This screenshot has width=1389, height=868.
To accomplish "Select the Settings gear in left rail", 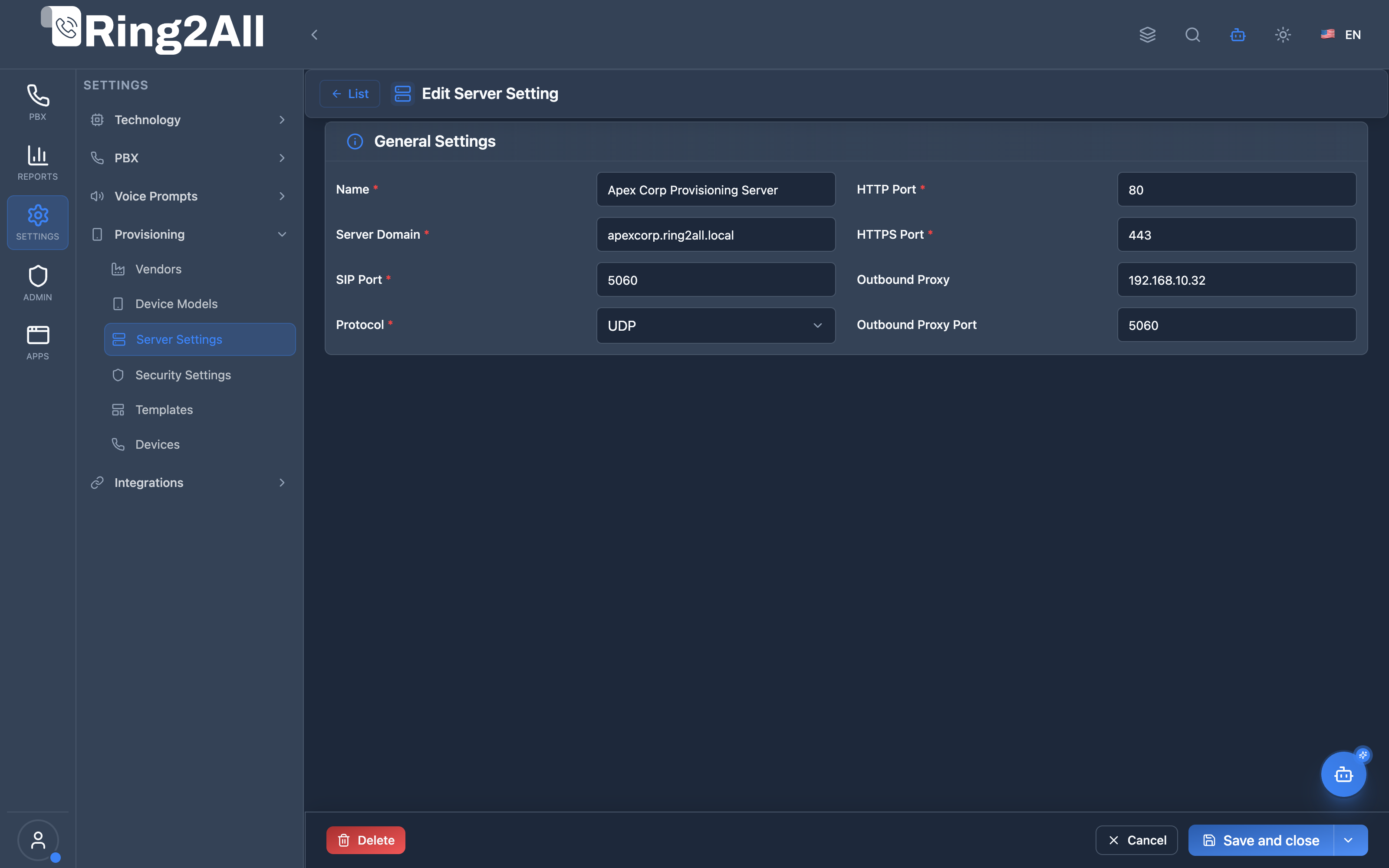I will pyautogui.click(x=37, y=223).
